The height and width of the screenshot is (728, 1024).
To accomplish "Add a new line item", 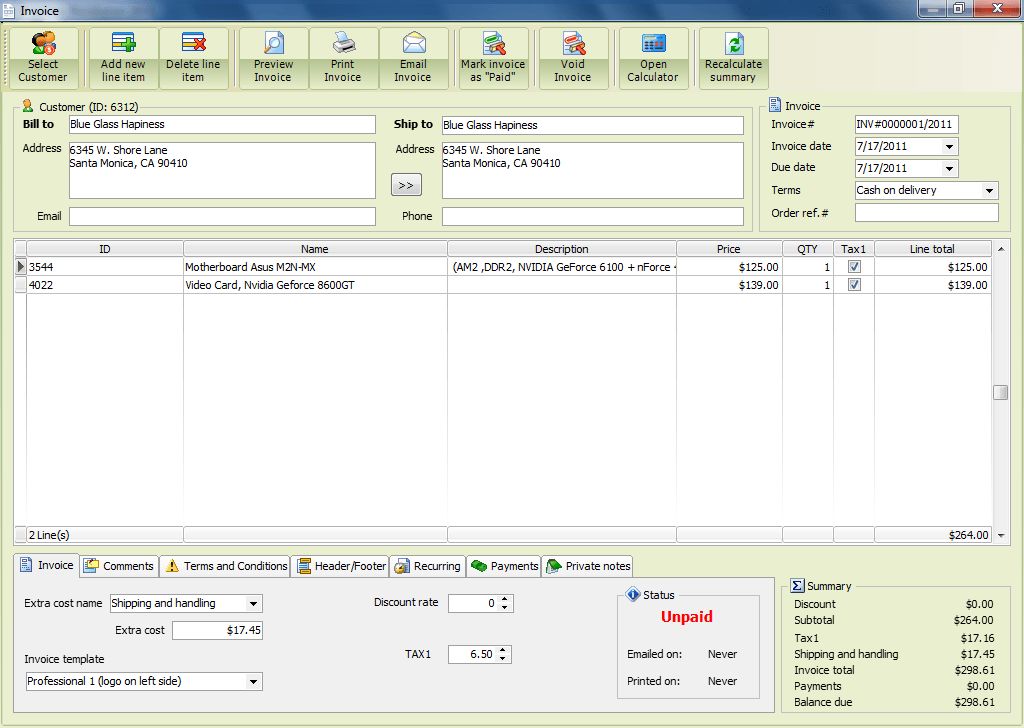I will point(123,58).
